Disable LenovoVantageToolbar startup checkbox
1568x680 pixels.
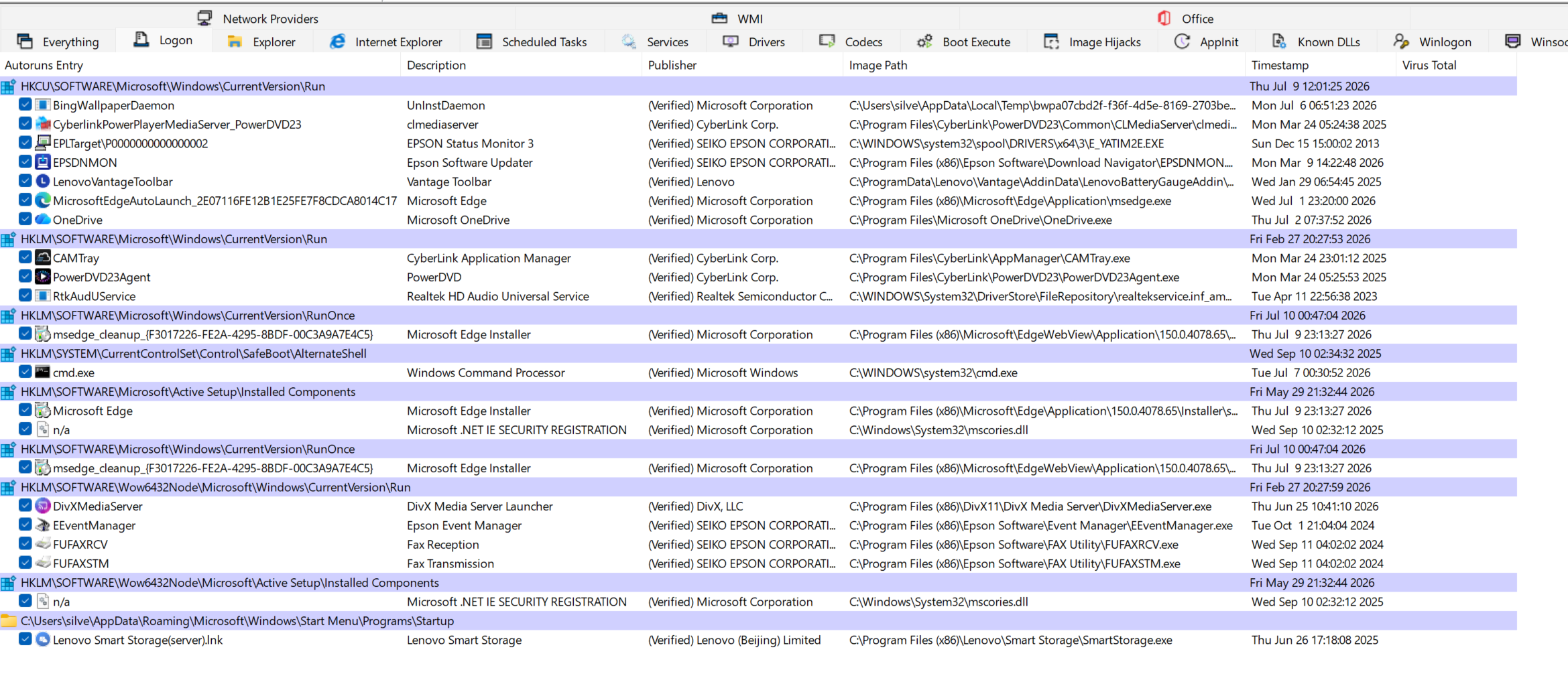coord(25,181)
